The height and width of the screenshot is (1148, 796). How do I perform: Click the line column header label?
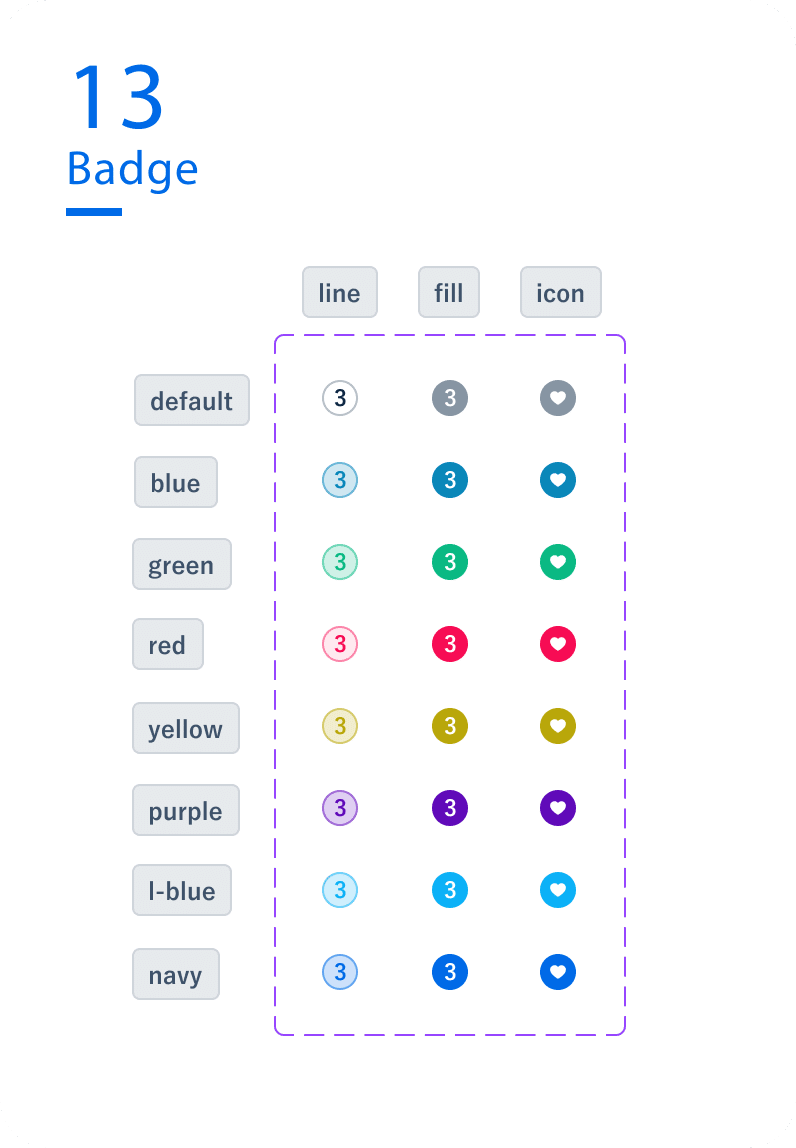tap(339, 292)
